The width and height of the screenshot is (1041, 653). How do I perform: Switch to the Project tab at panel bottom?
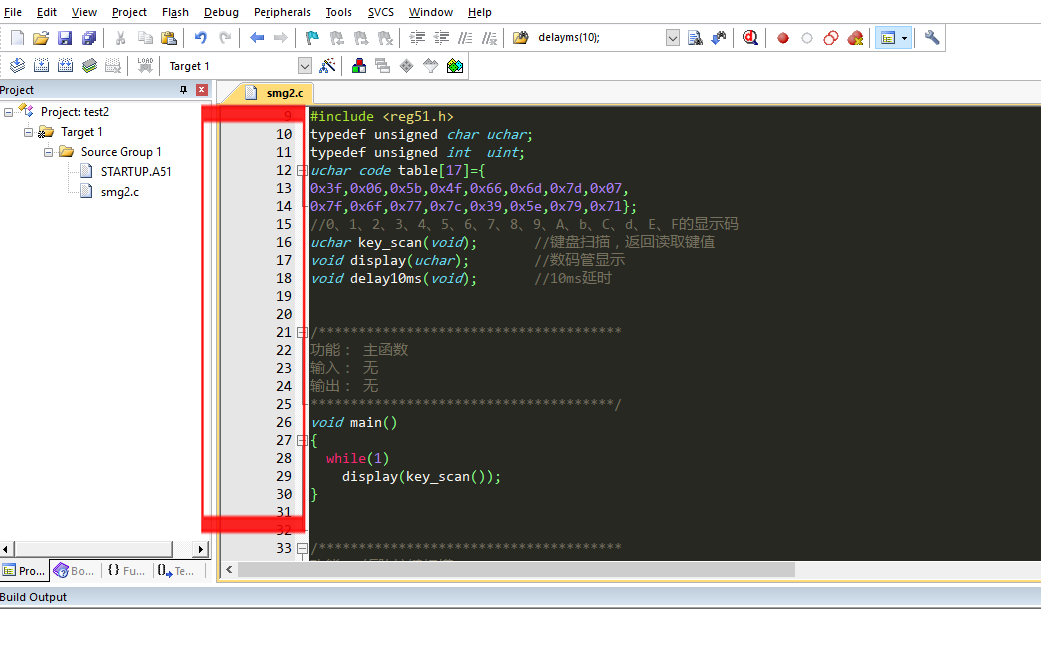click(x=24, y=571)
